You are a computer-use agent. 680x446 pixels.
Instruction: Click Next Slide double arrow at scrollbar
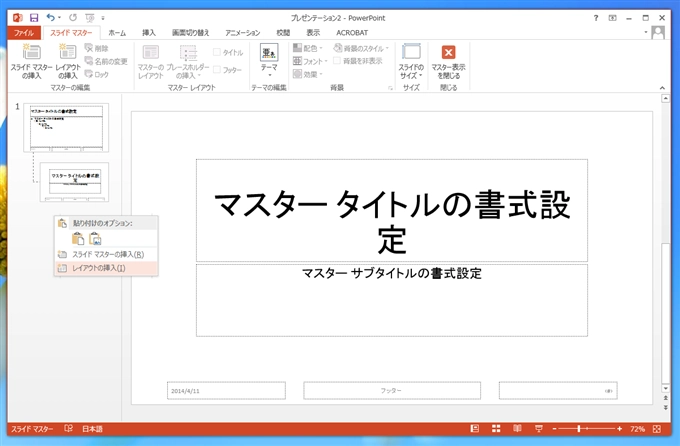point(665,408)
